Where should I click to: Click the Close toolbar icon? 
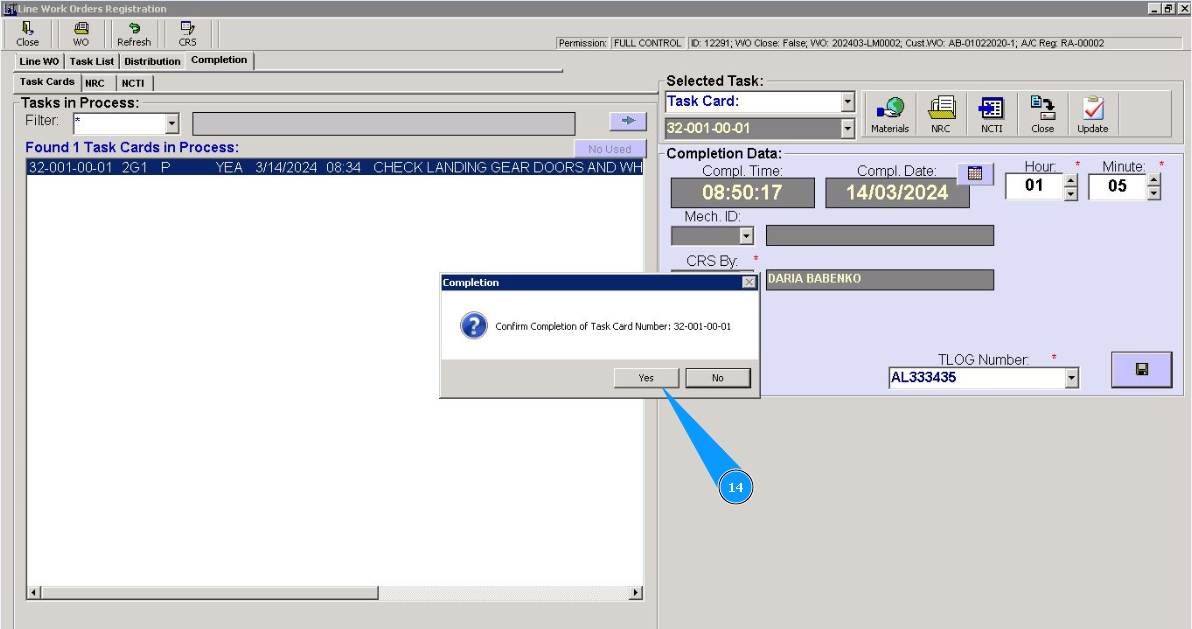click(27, 33)
